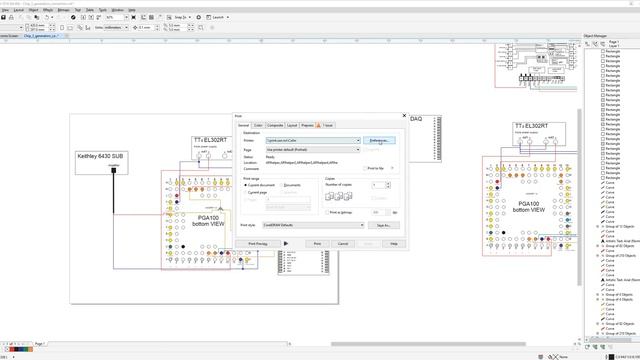Open the Options gear icon

click(x=199, y=18)
